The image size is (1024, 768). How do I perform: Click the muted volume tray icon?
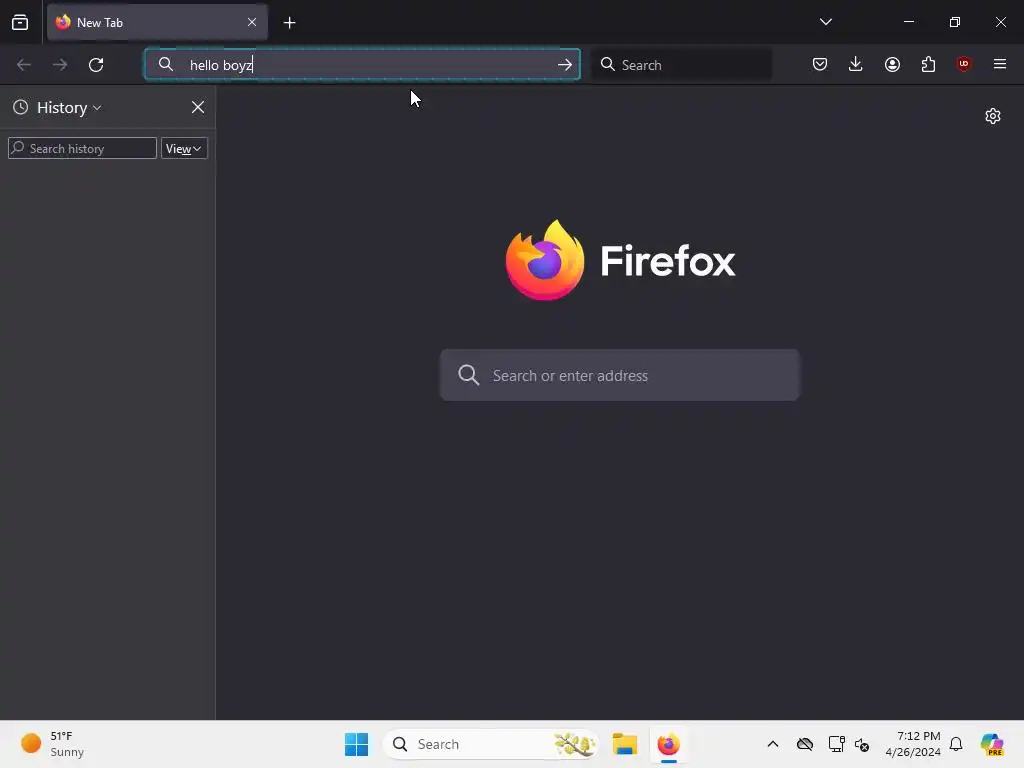861,744
